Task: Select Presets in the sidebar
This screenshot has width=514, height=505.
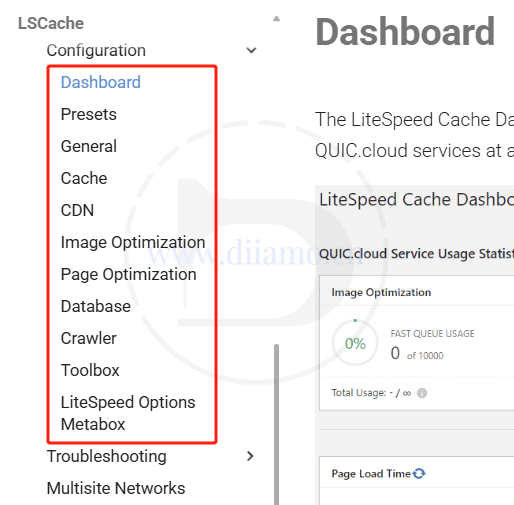Action: click(89, 114)
